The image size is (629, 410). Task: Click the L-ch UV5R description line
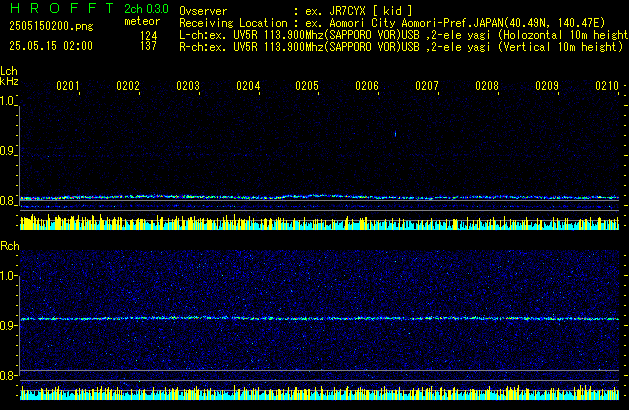(403, 35)
